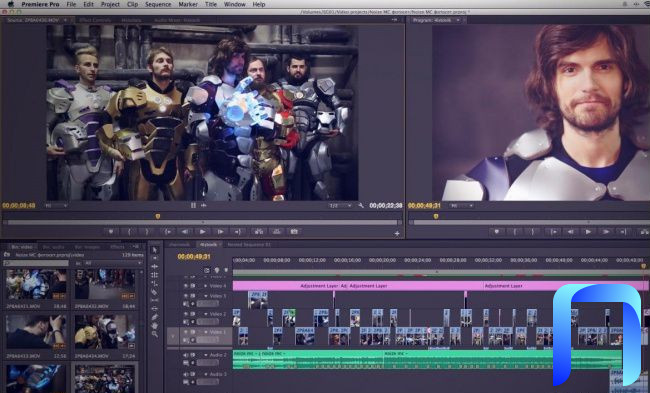Select the Selection arrow tool
This screenshot has width=650, height=393.
click(155, 250)
